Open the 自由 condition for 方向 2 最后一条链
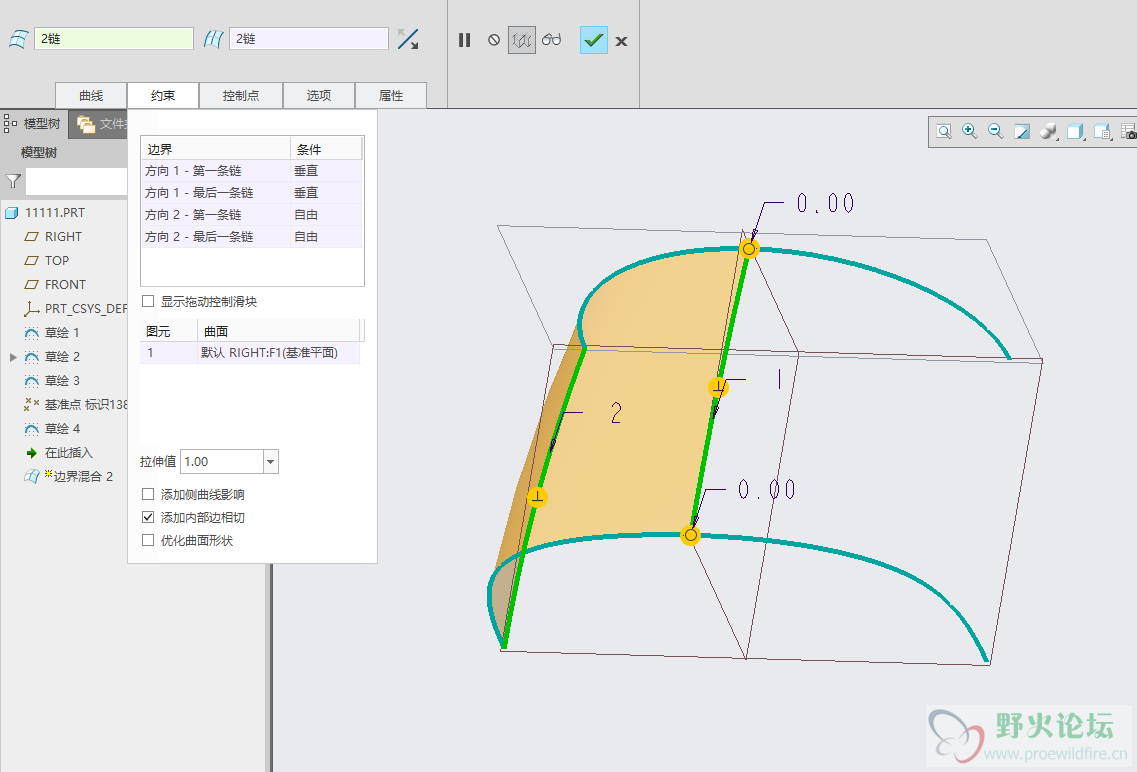Screen dimensions: 1137x772 coord(326,236)
